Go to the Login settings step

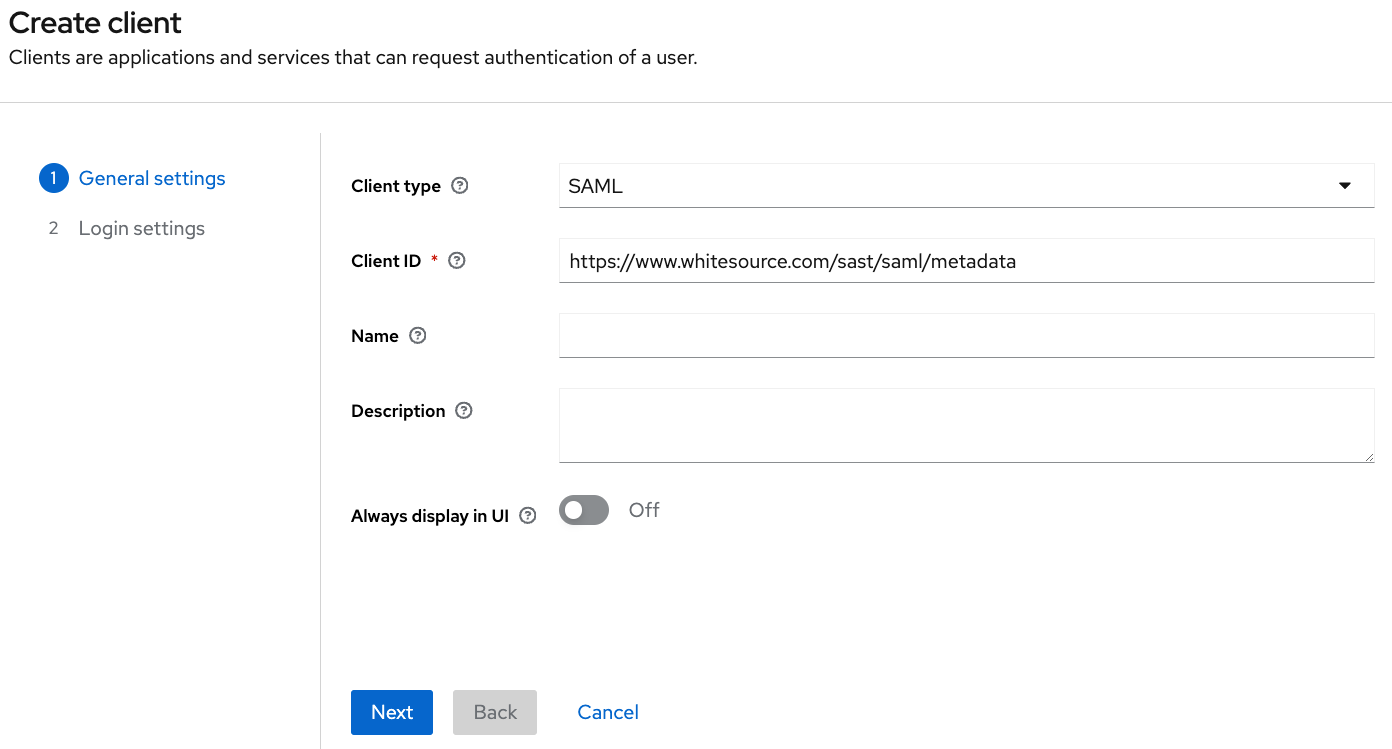[x=142, y=229]
